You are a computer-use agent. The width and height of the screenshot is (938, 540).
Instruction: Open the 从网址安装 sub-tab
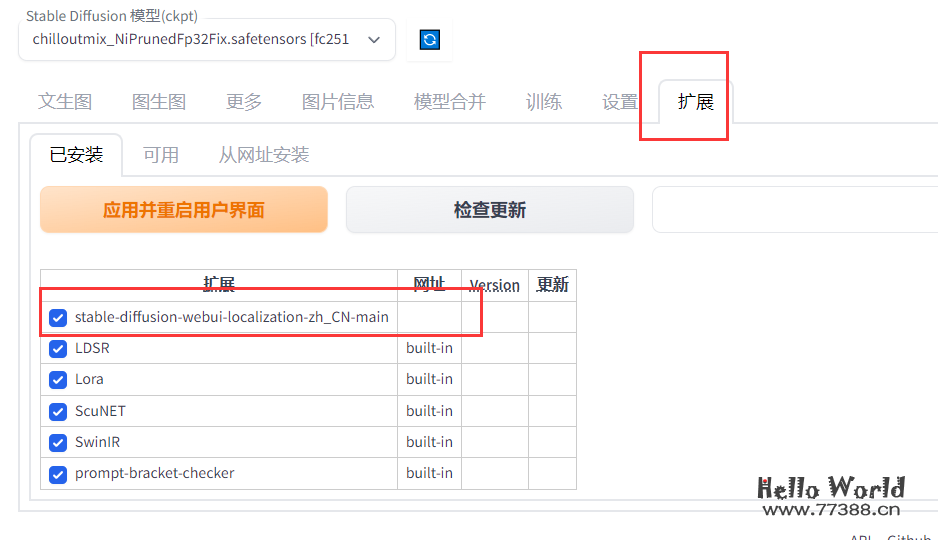click(263, 155)
